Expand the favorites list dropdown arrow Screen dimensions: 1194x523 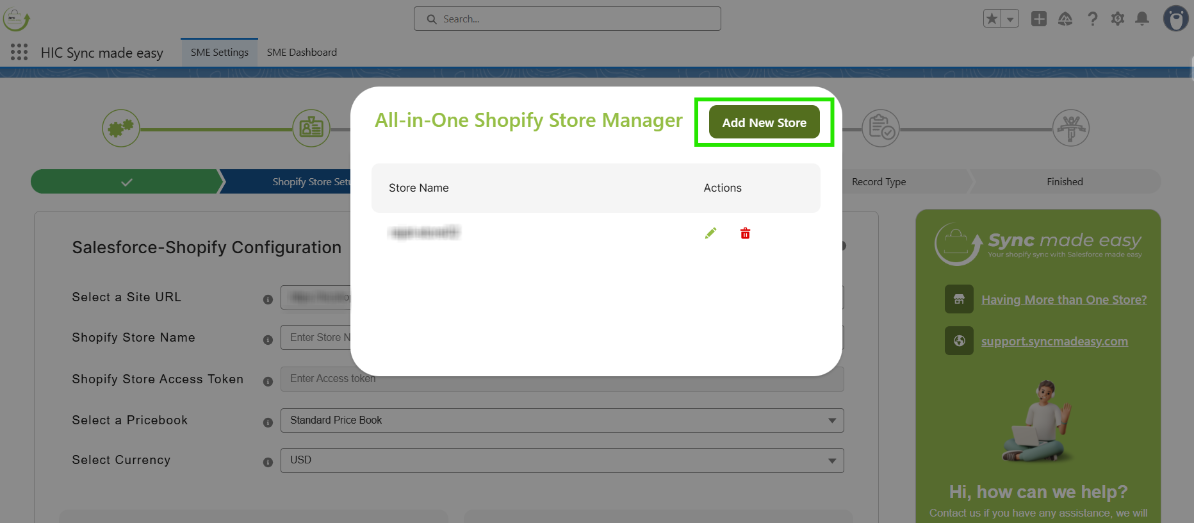[1010, 19]
